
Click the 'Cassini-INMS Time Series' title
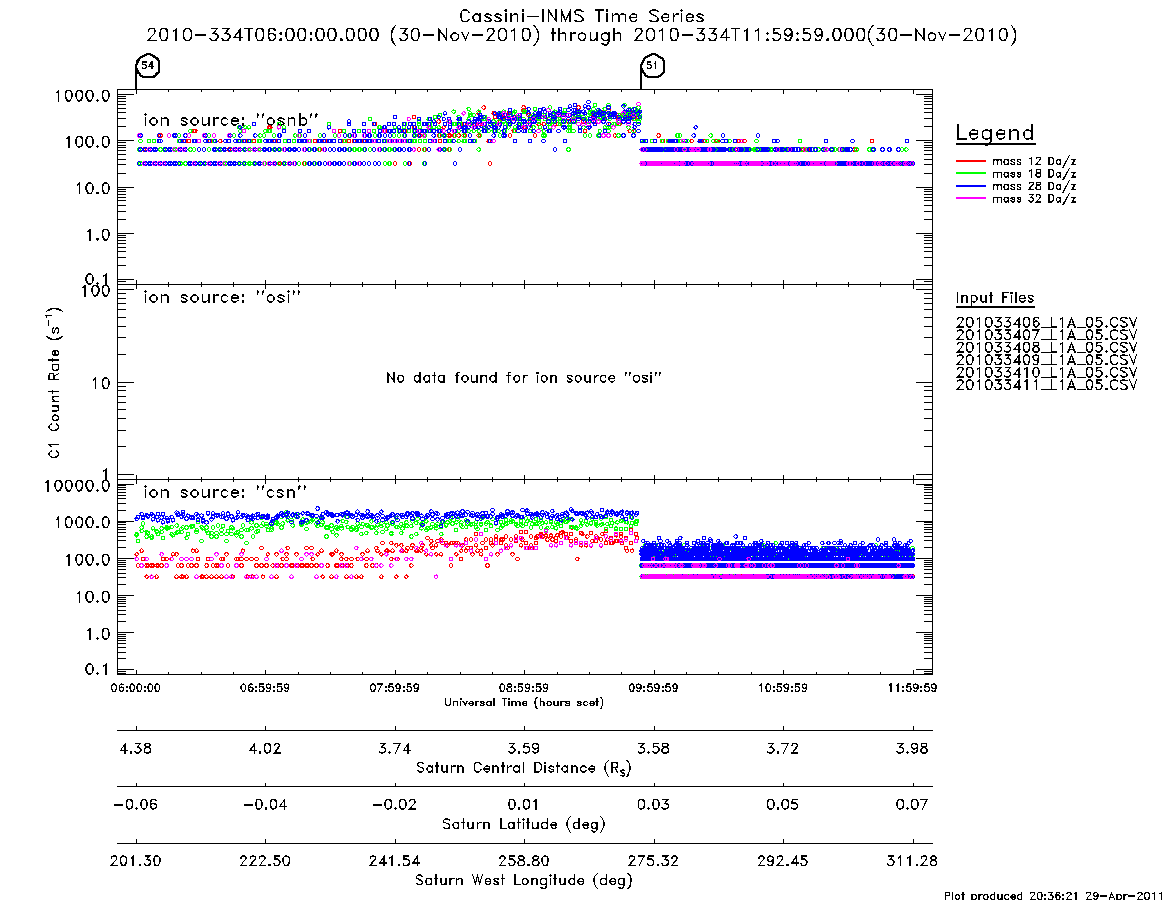(581, 16)
